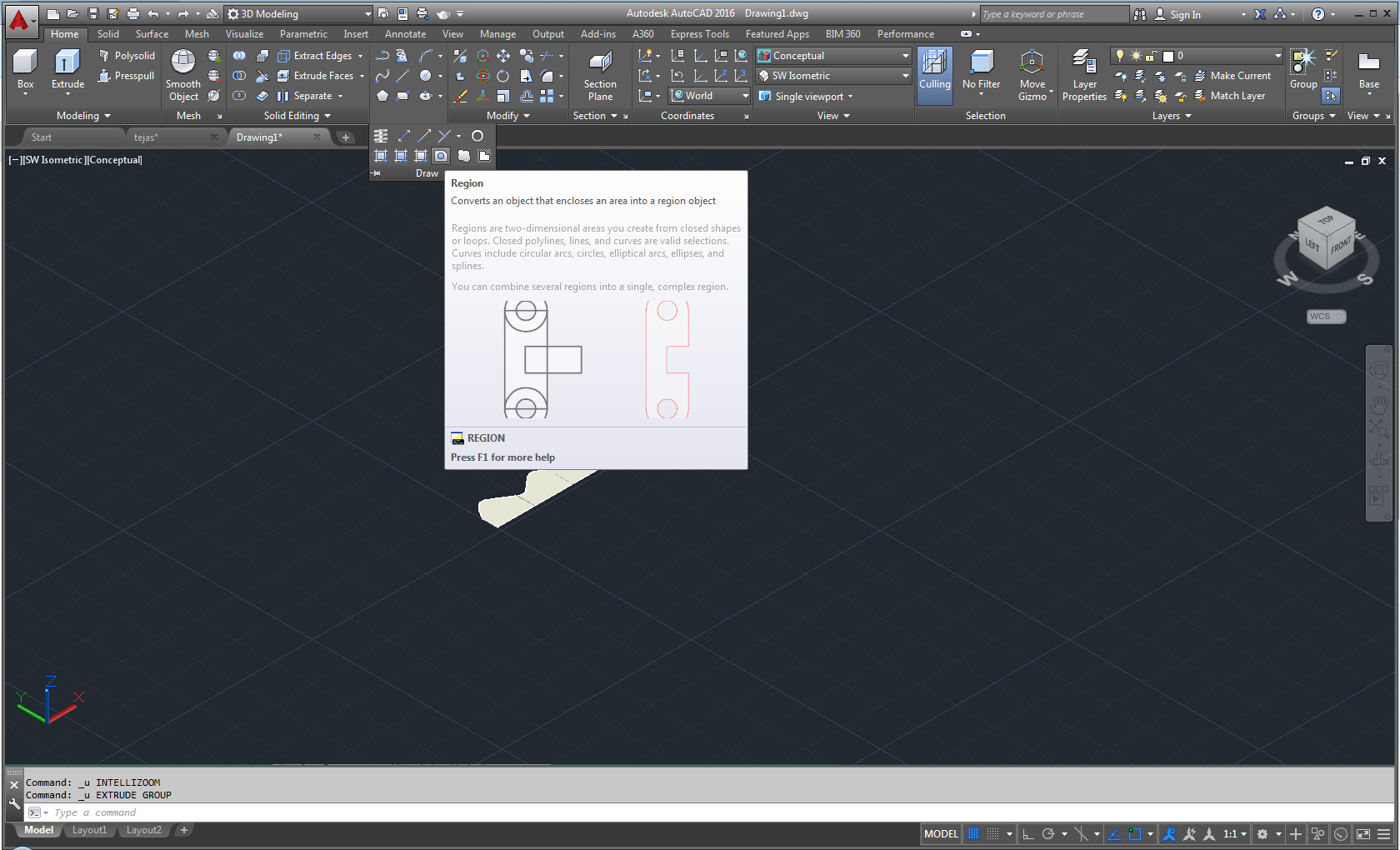Open the annotation scale 1:1 dropdown

1235,833
